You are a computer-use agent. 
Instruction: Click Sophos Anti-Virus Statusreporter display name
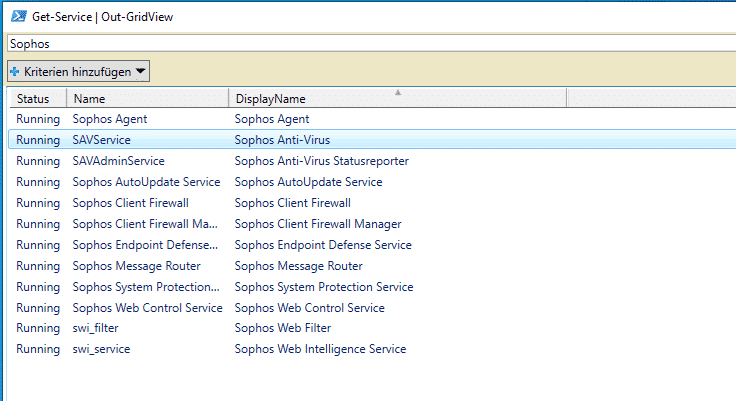click(x=322, y=161)
